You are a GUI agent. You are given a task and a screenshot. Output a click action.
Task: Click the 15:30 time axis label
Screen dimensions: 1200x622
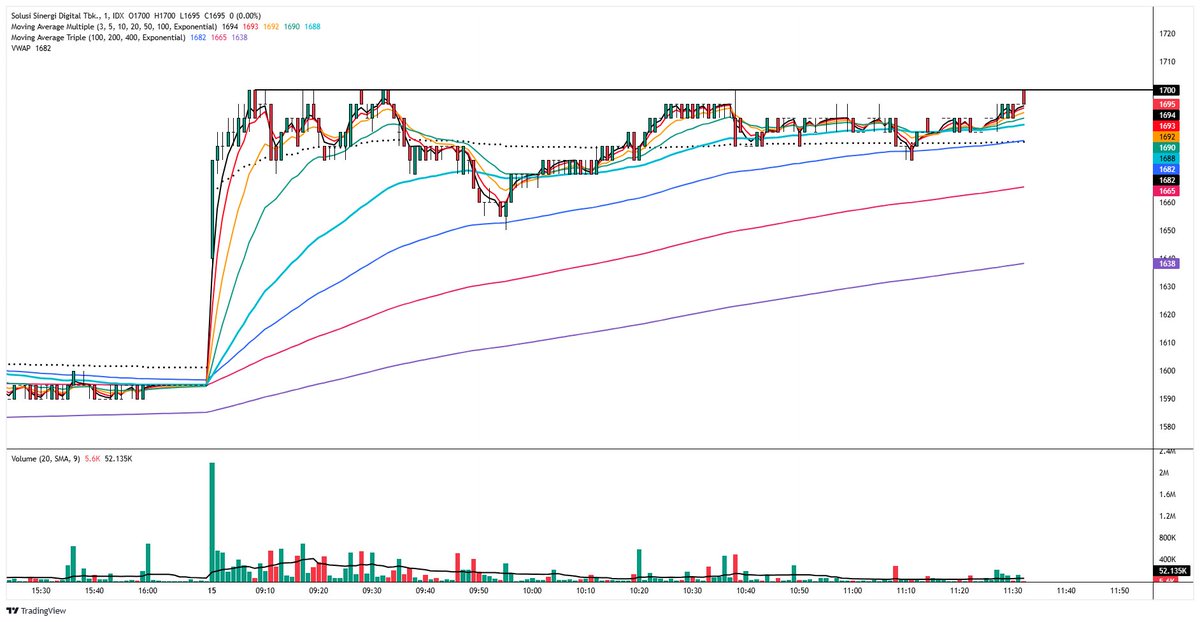(40, 591)
